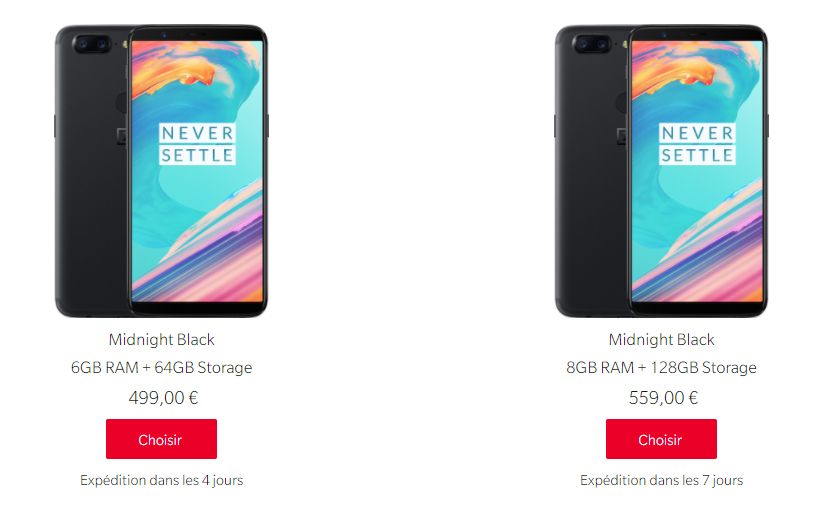
Task: Click the right phone's dual camera module
Action: [592, 43]
